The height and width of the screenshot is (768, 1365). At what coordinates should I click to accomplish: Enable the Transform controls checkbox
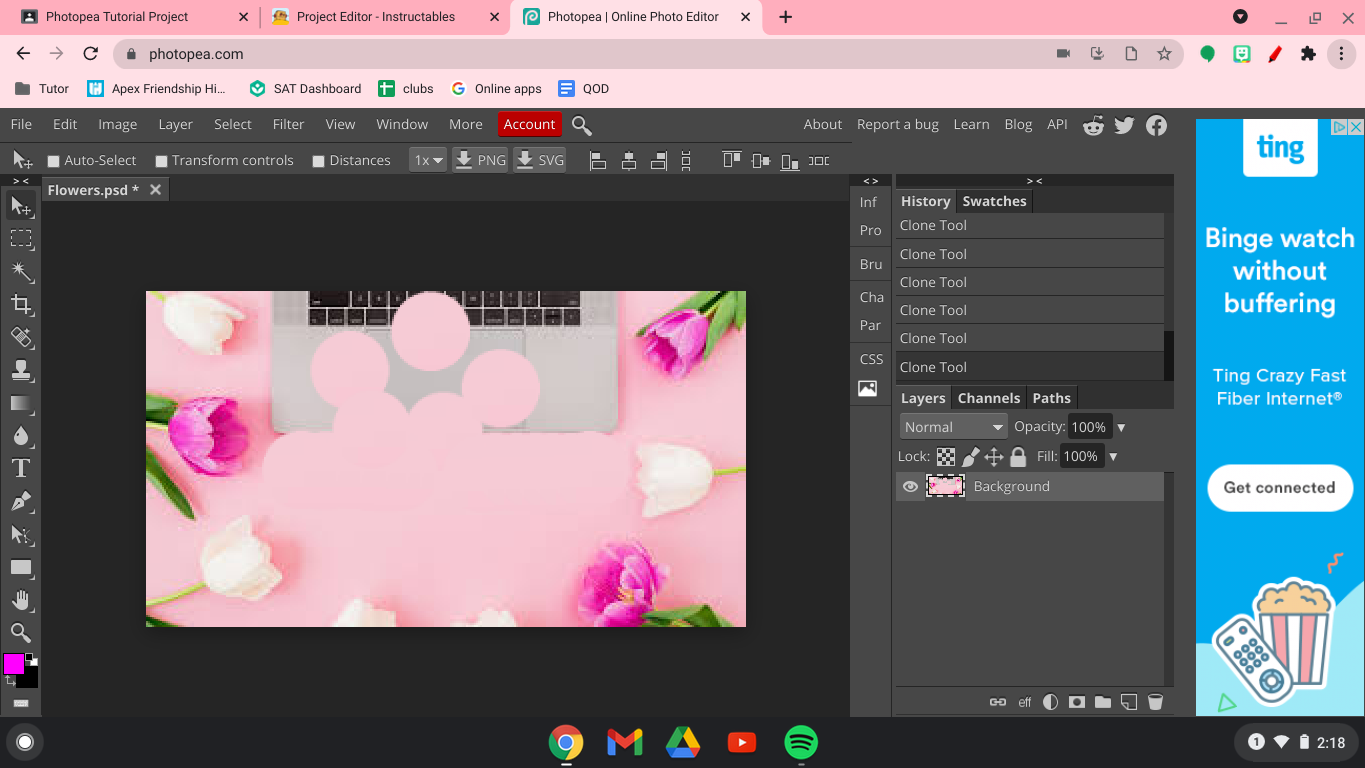[161, 161]
